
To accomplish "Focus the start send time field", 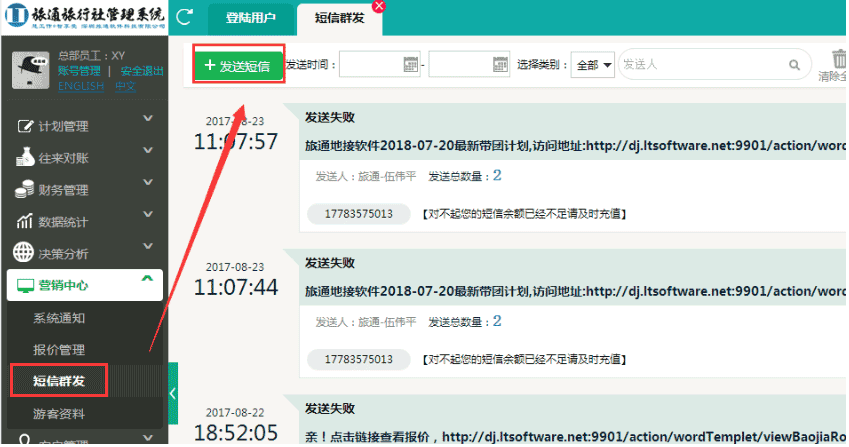I will 380,64.
